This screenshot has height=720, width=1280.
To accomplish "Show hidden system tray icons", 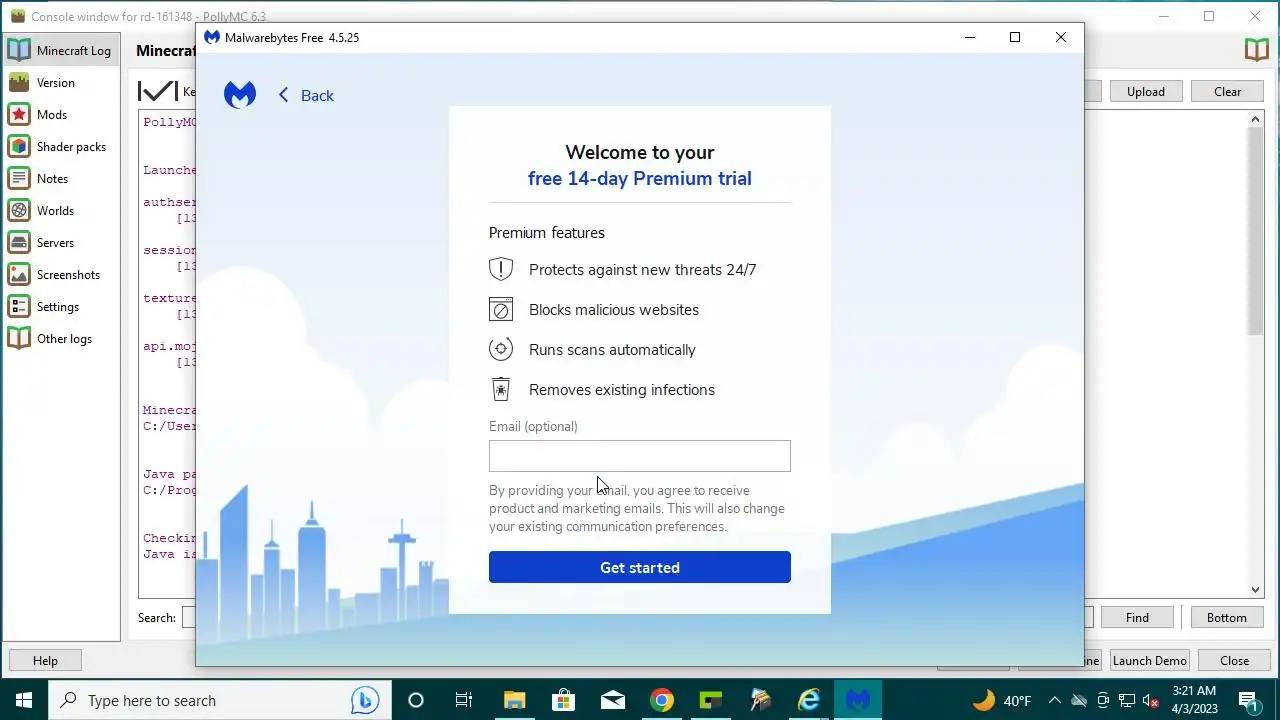I will coord(1054,700).
